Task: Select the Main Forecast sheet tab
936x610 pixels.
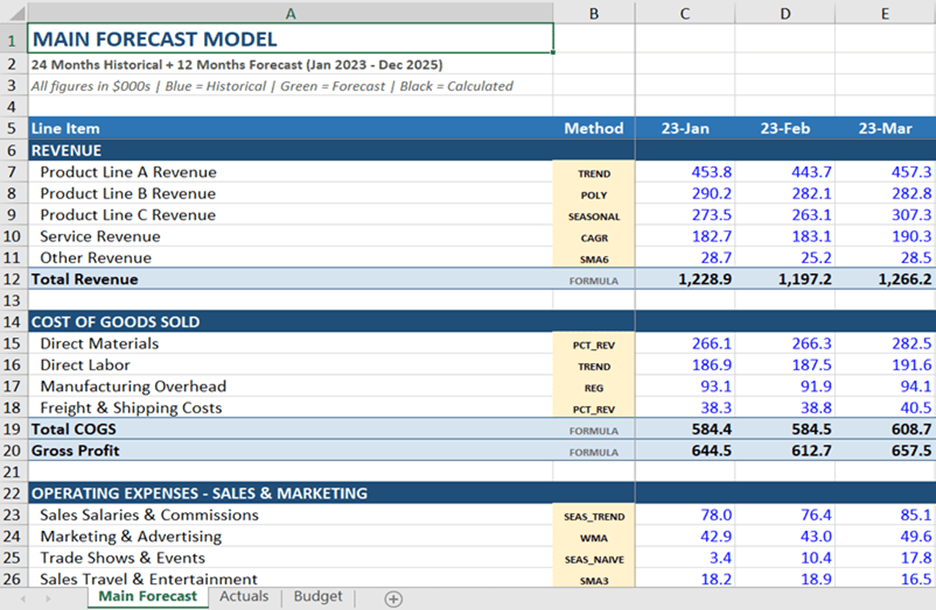Action: point(147,597)
